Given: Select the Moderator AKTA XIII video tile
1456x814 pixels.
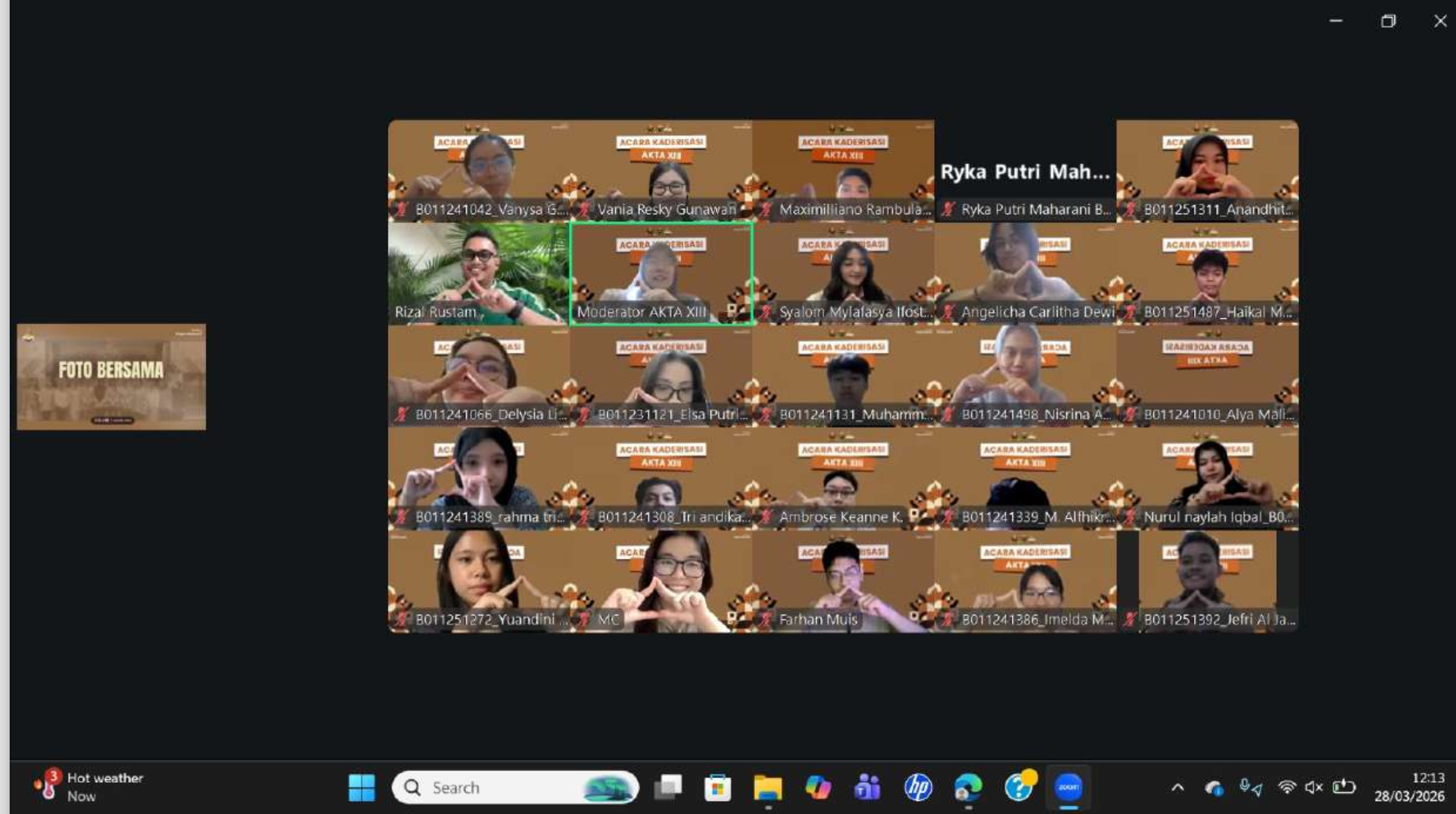Looking at the screenshot, I should pyautogui.click(x=661, y=273).
